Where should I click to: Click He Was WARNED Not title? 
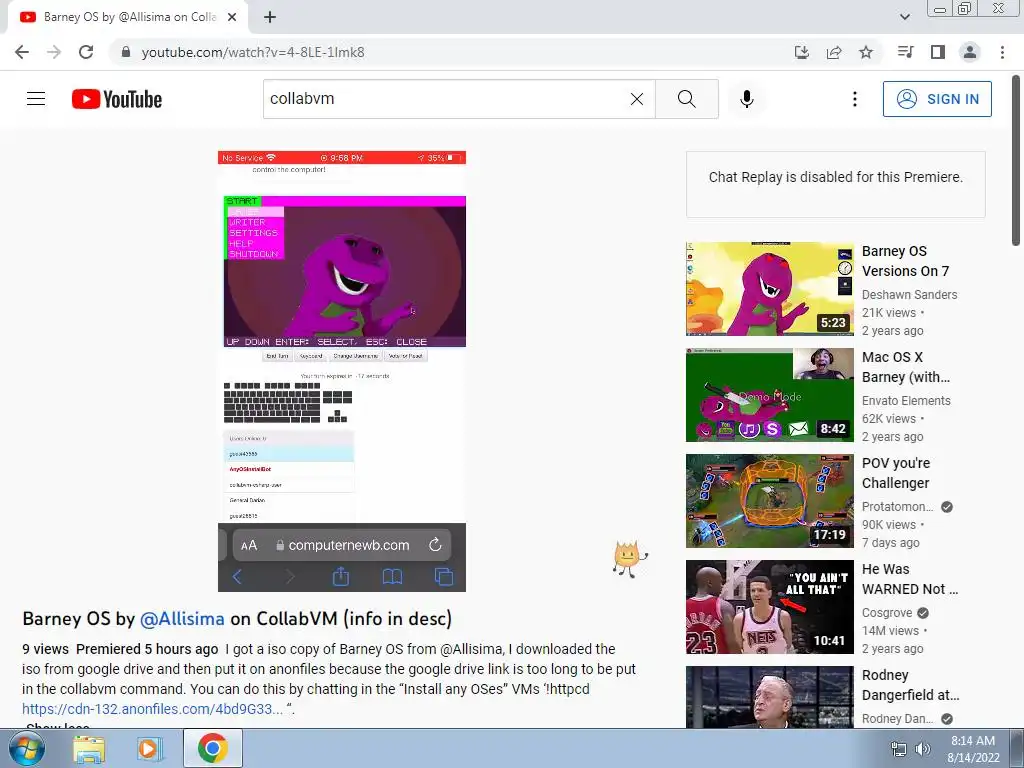[x=910, y=579]
